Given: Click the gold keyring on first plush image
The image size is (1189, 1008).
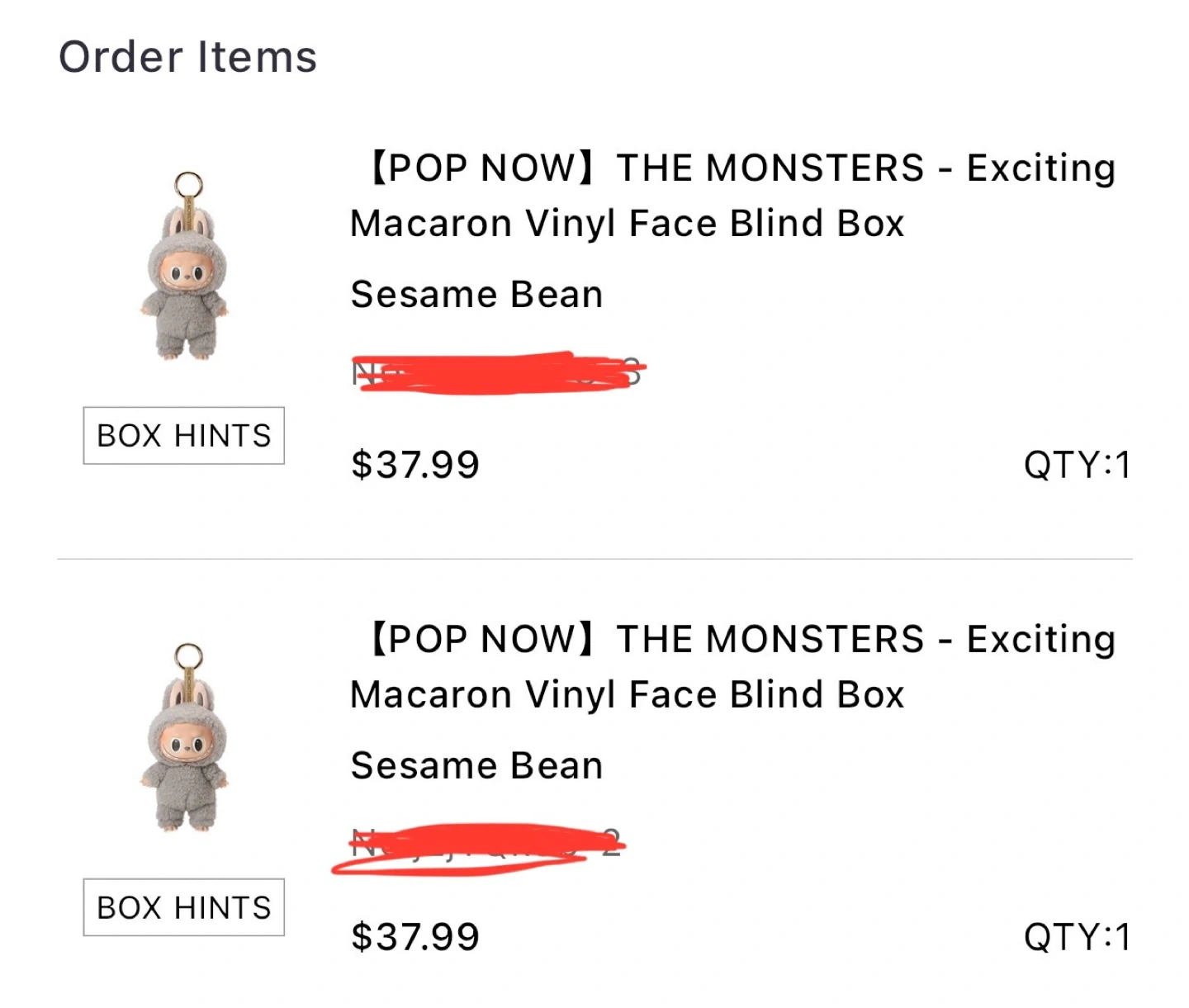Looking at the screenshot, I should [188, 185].
